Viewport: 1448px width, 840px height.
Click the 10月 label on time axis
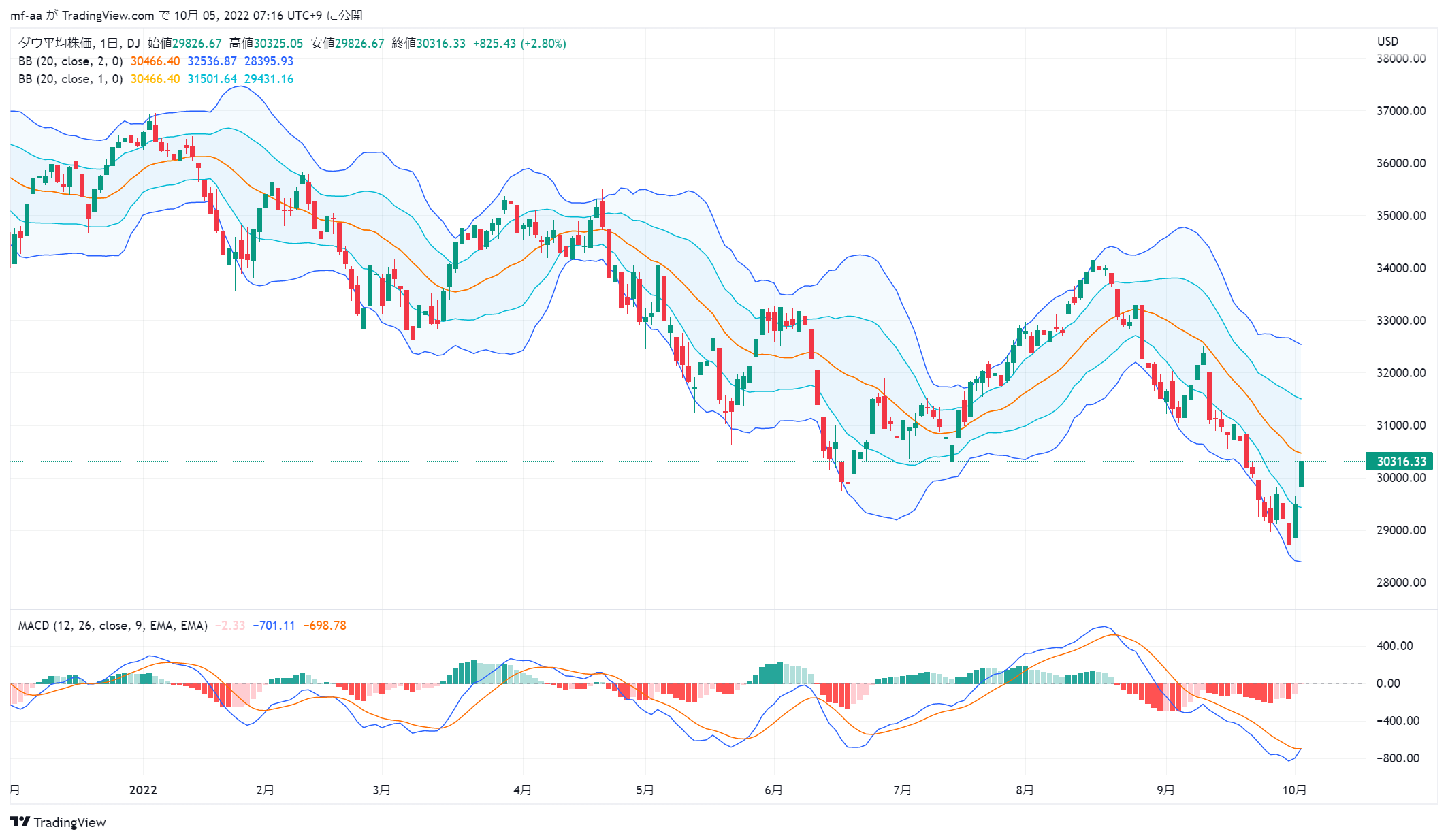pos(1295,790)
